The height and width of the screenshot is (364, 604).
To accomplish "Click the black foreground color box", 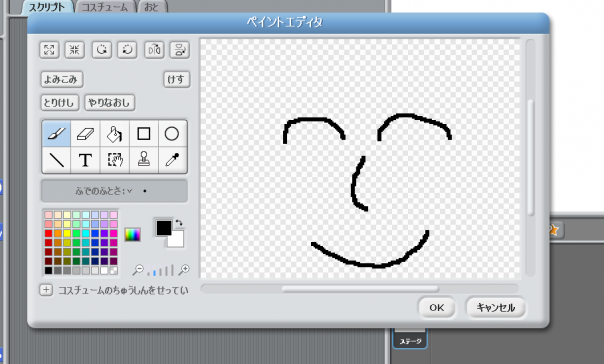I will pyautogui.click(x=163, y=228).
